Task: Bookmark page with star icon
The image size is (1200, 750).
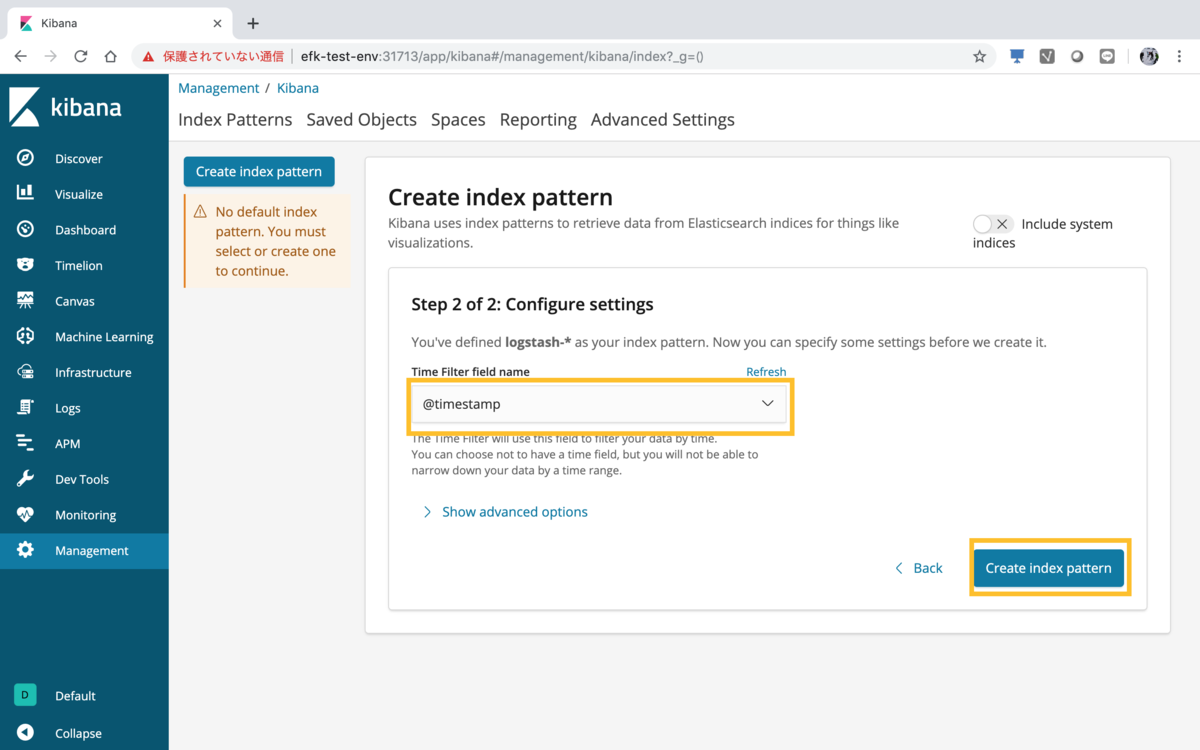Action: 980,57
